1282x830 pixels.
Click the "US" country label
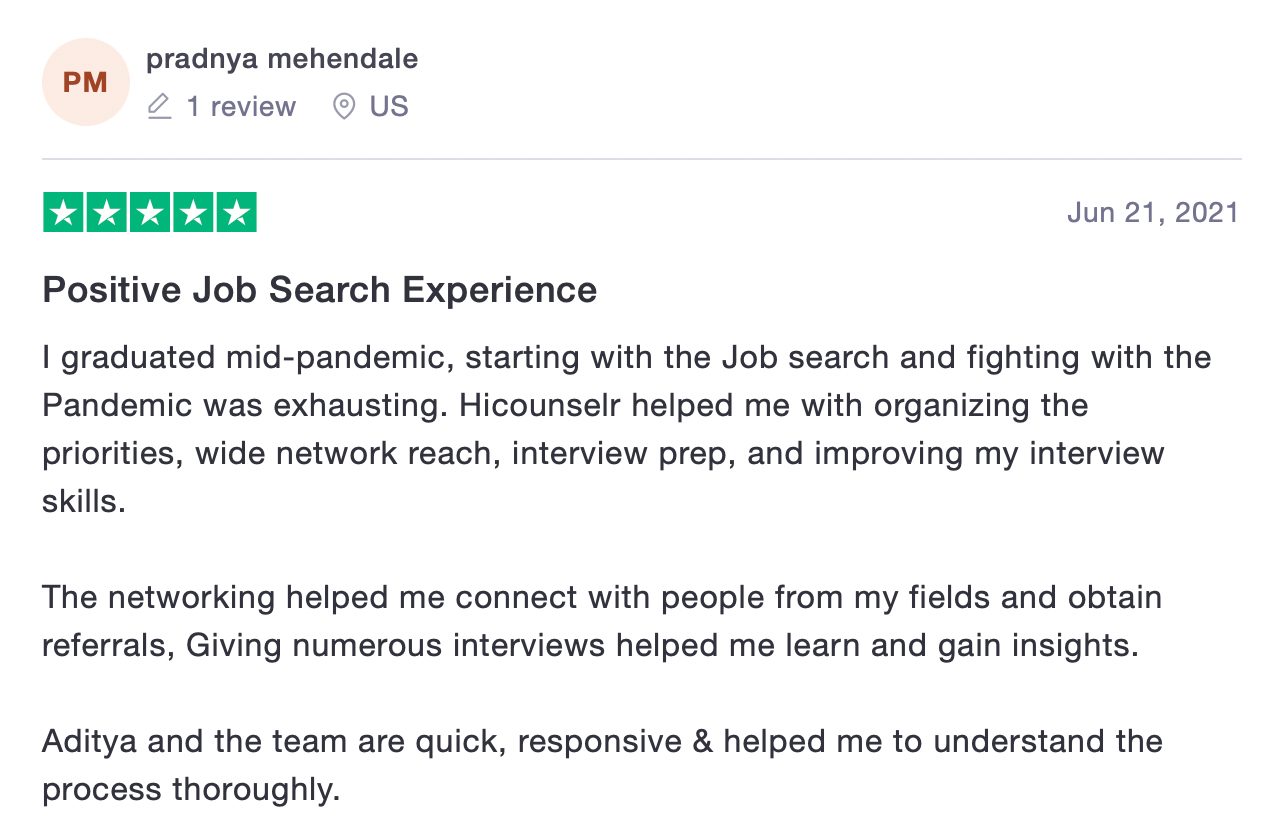coord(389,106)
